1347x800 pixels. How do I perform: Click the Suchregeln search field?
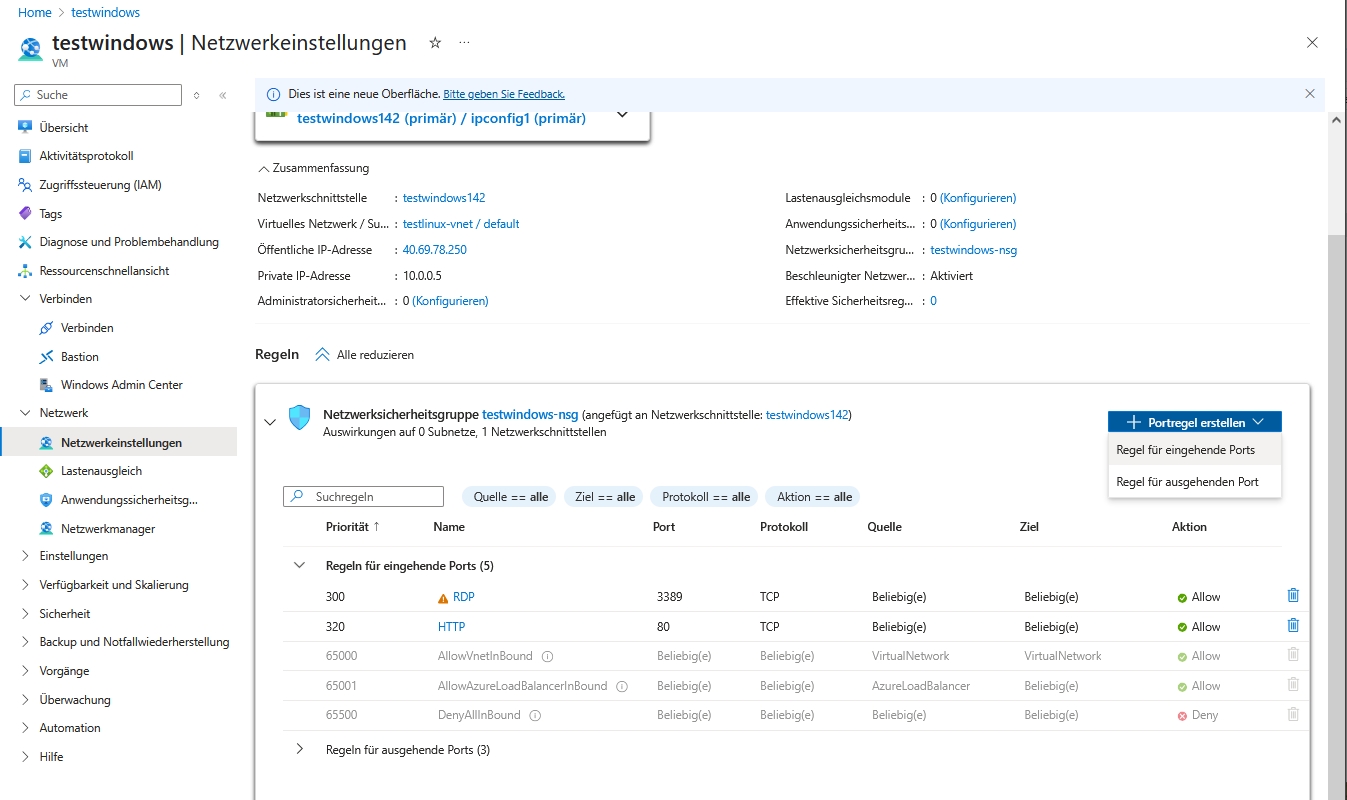[x=372, y=497]
